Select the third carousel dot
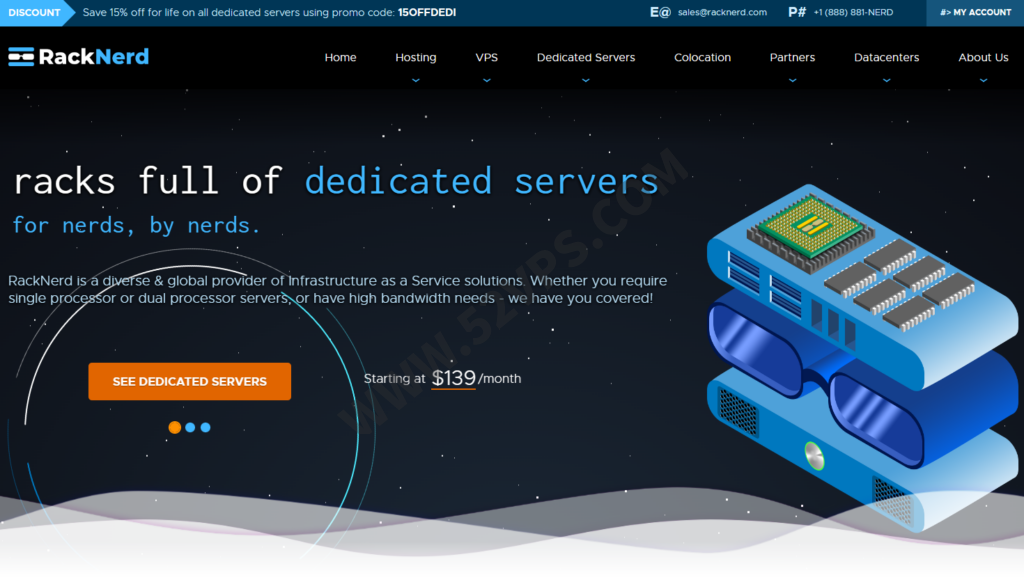 (206, 427)
